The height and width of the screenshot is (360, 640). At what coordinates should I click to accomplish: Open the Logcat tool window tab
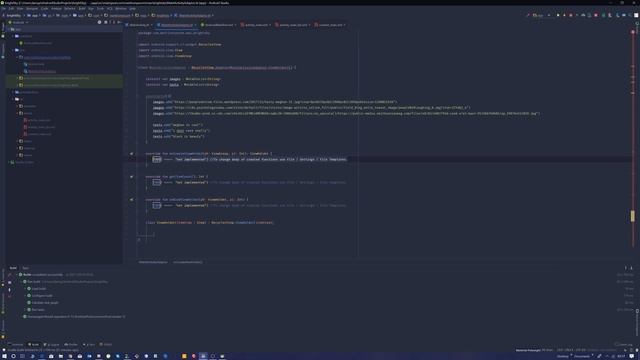(x=51, y=344)
